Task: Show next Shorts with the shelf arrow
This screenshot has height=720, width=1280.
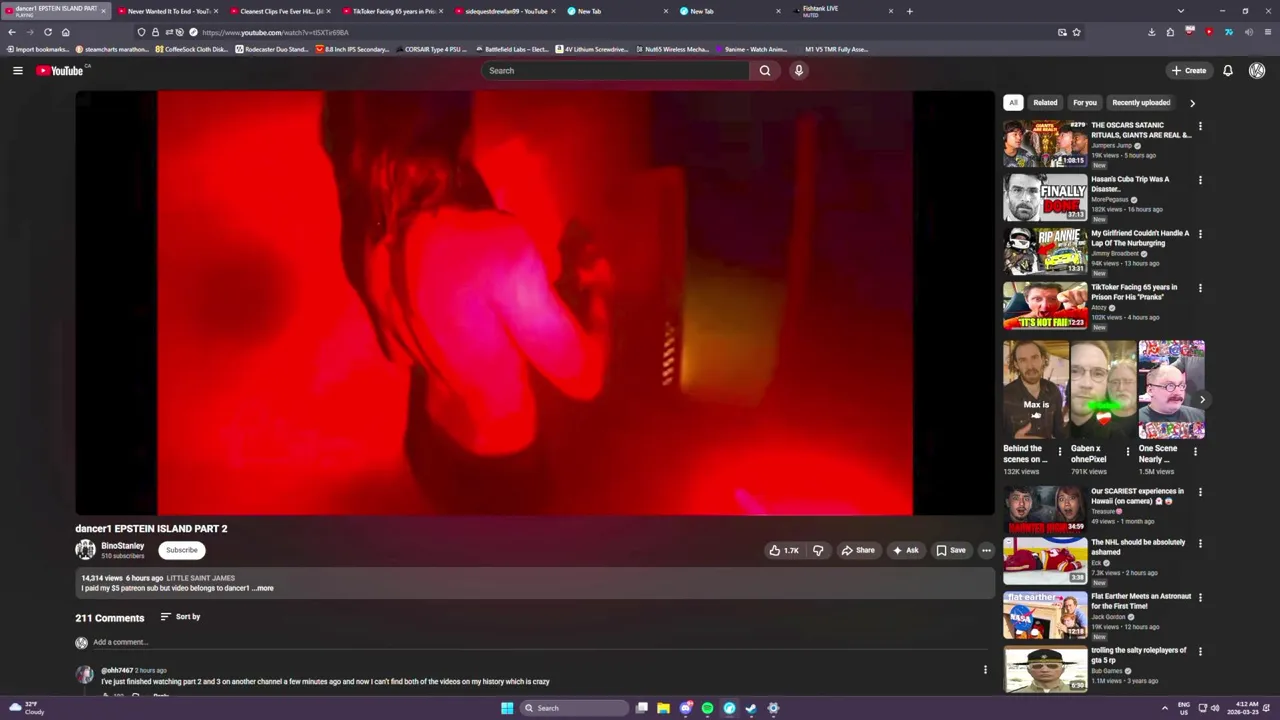Action: pos(1202,400)
